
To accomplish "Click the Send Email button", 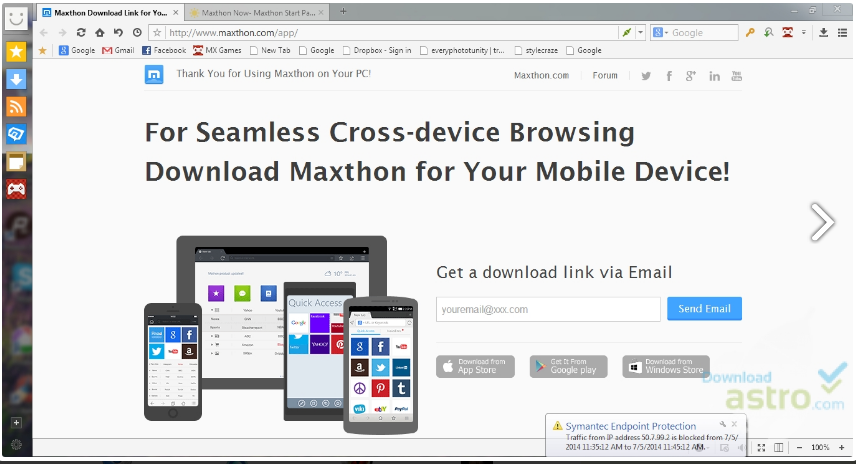I will (704, 308).
